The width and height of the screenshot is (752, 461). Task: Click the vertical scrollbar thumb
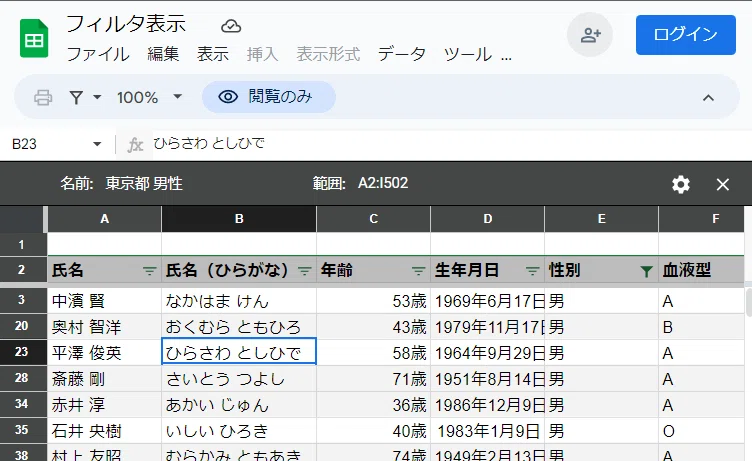pyautogui.click(x=749, y=302)
